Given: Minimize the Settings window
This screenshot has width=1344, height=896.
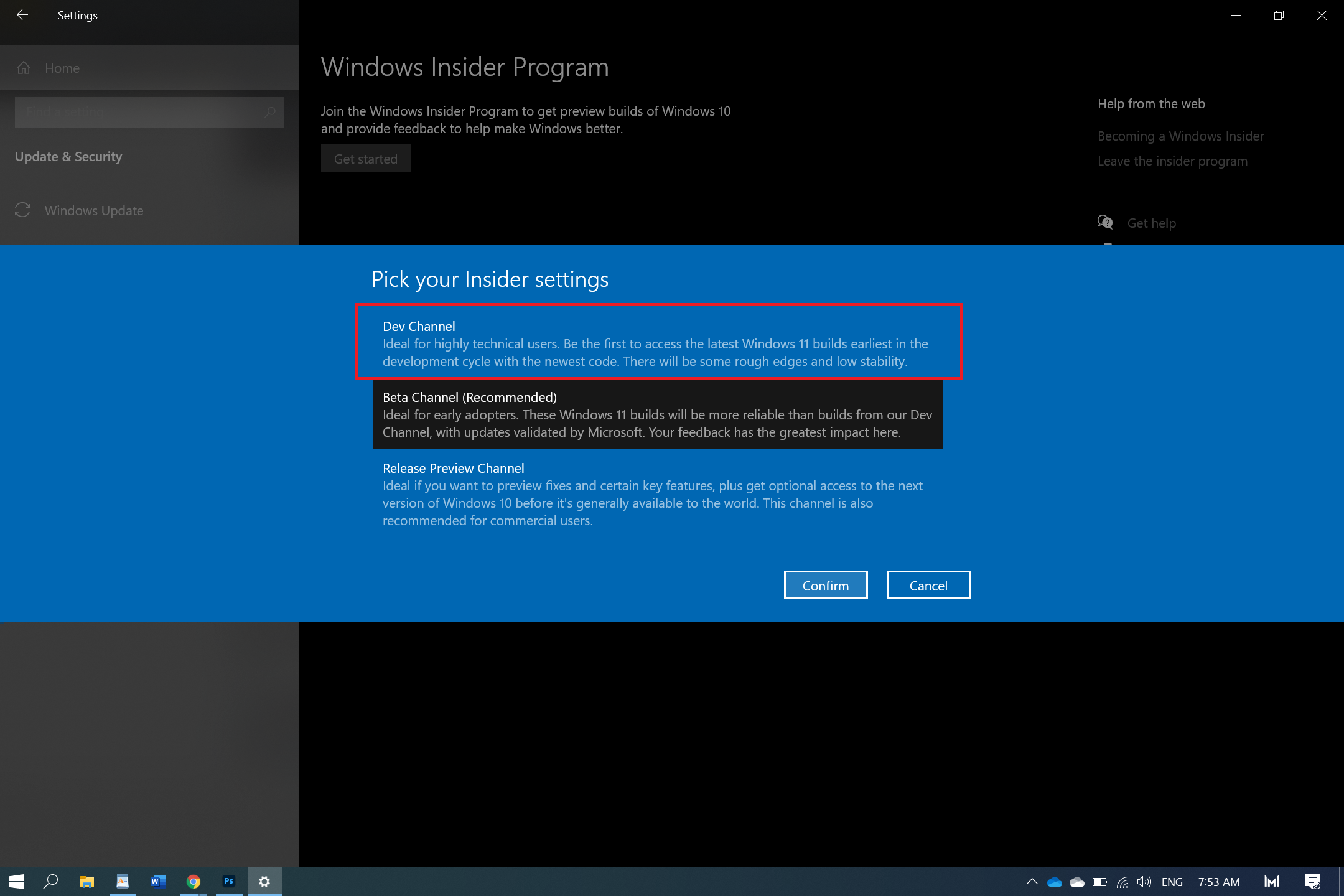Looking at the screenshot, I should (x=1236, y=15).
